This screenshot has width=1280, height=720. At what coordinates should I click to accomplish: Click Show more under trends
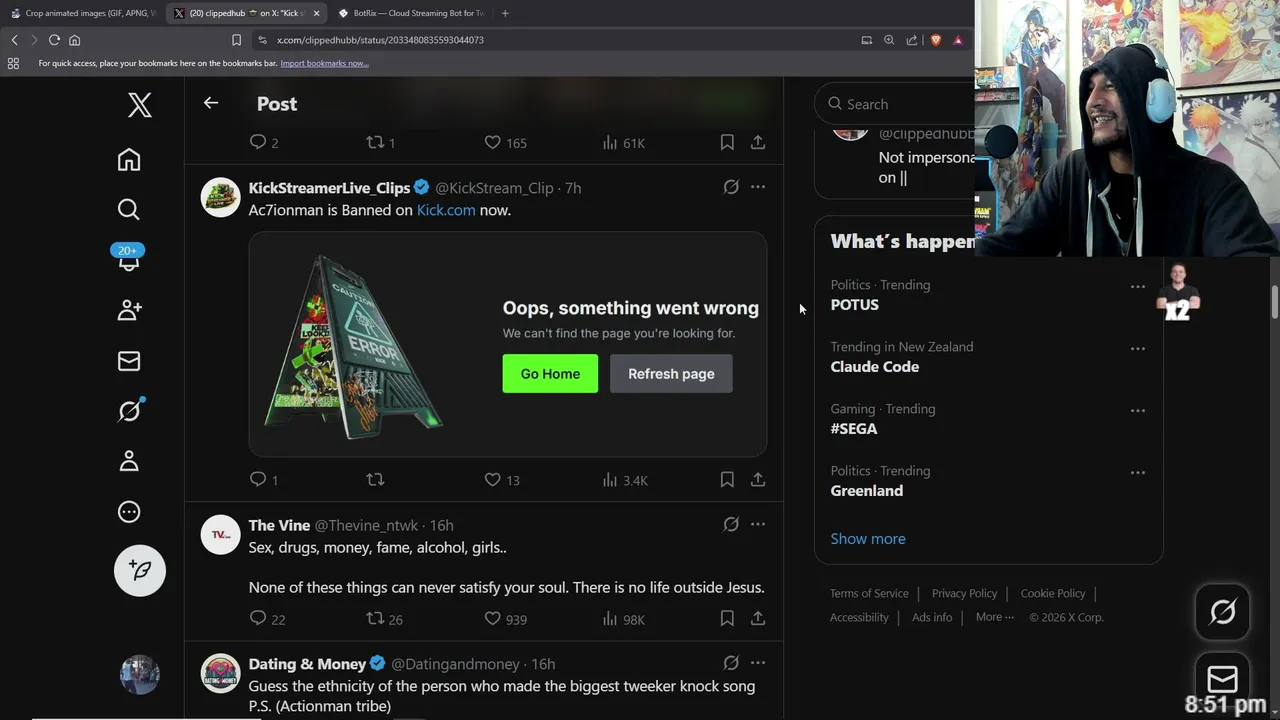868,538
